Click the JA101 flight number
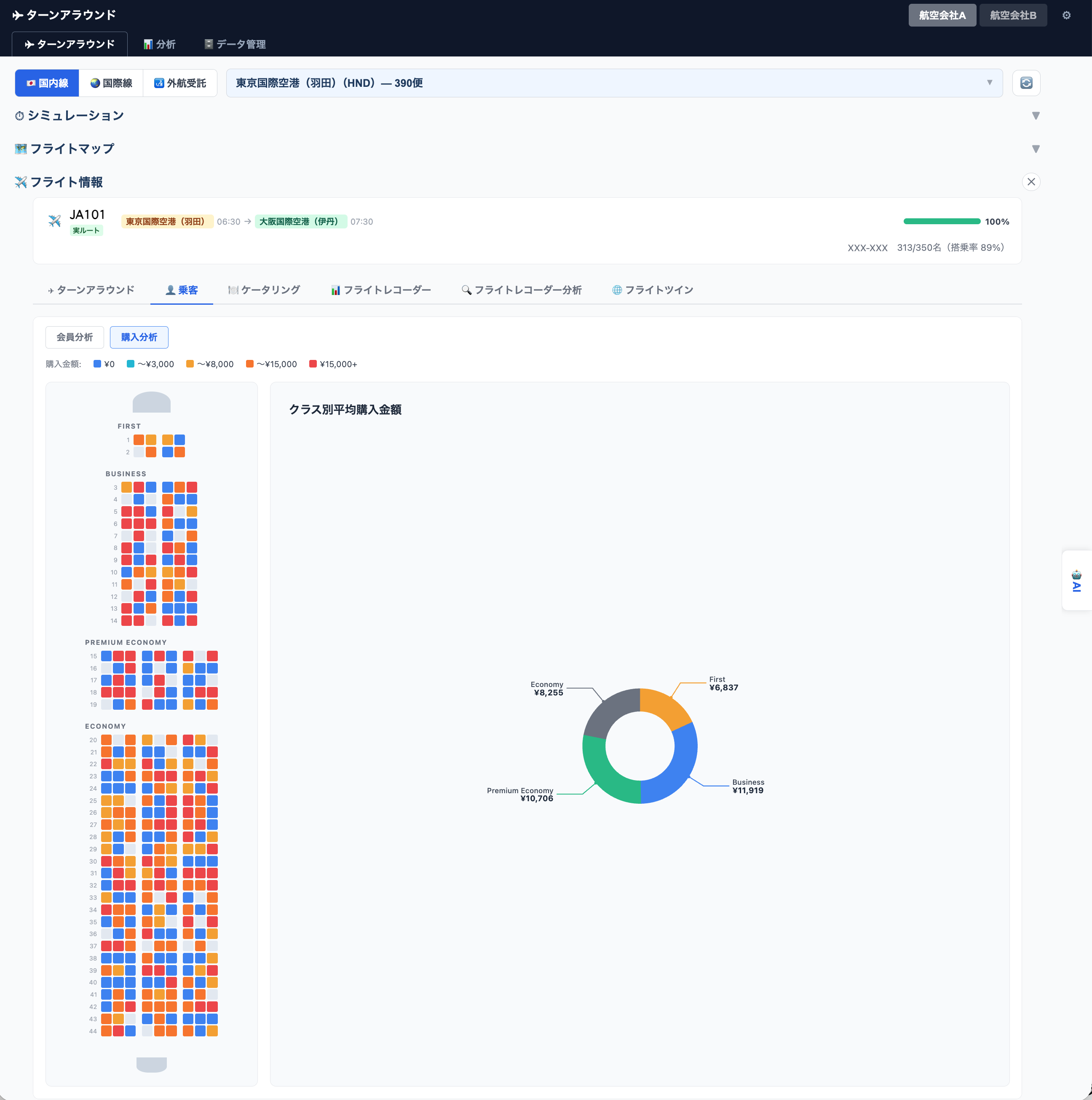The width and height of the screenshot is (1092, 1100). [x=87, y=215]
